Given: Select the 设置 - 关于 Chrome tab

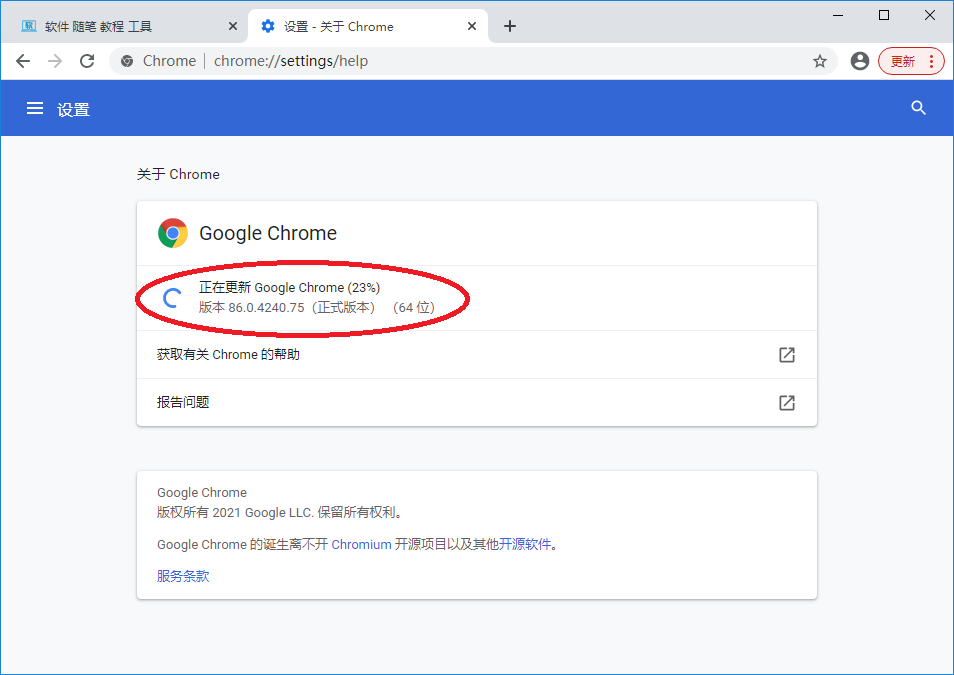Looking at the screenshot, I should 367,26.
